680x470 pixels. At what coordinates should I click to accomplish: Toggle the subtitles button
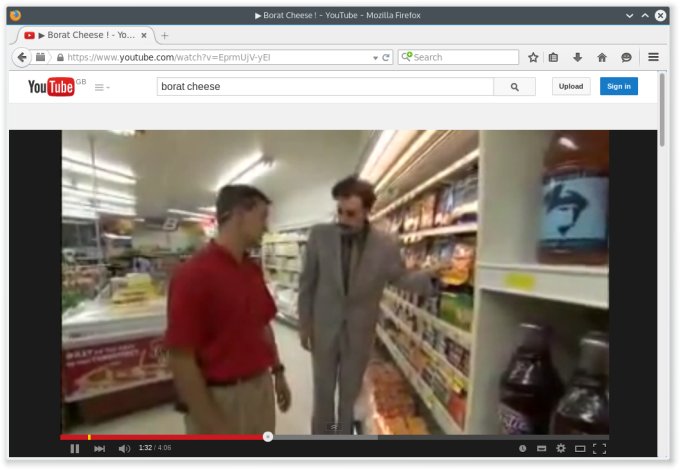541,448
